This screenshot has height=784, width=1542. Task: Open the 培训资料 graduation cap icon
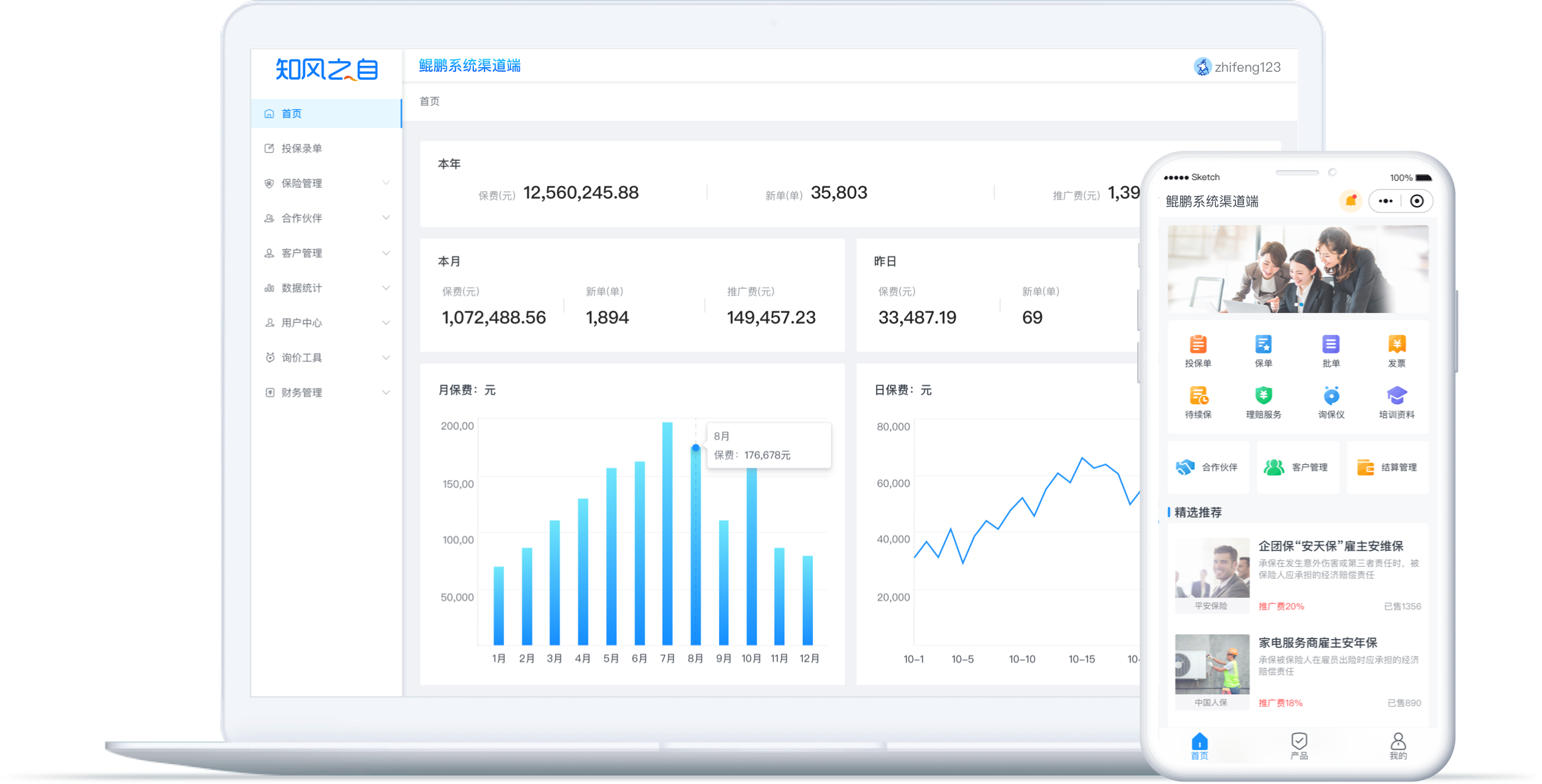[1396, 396]
